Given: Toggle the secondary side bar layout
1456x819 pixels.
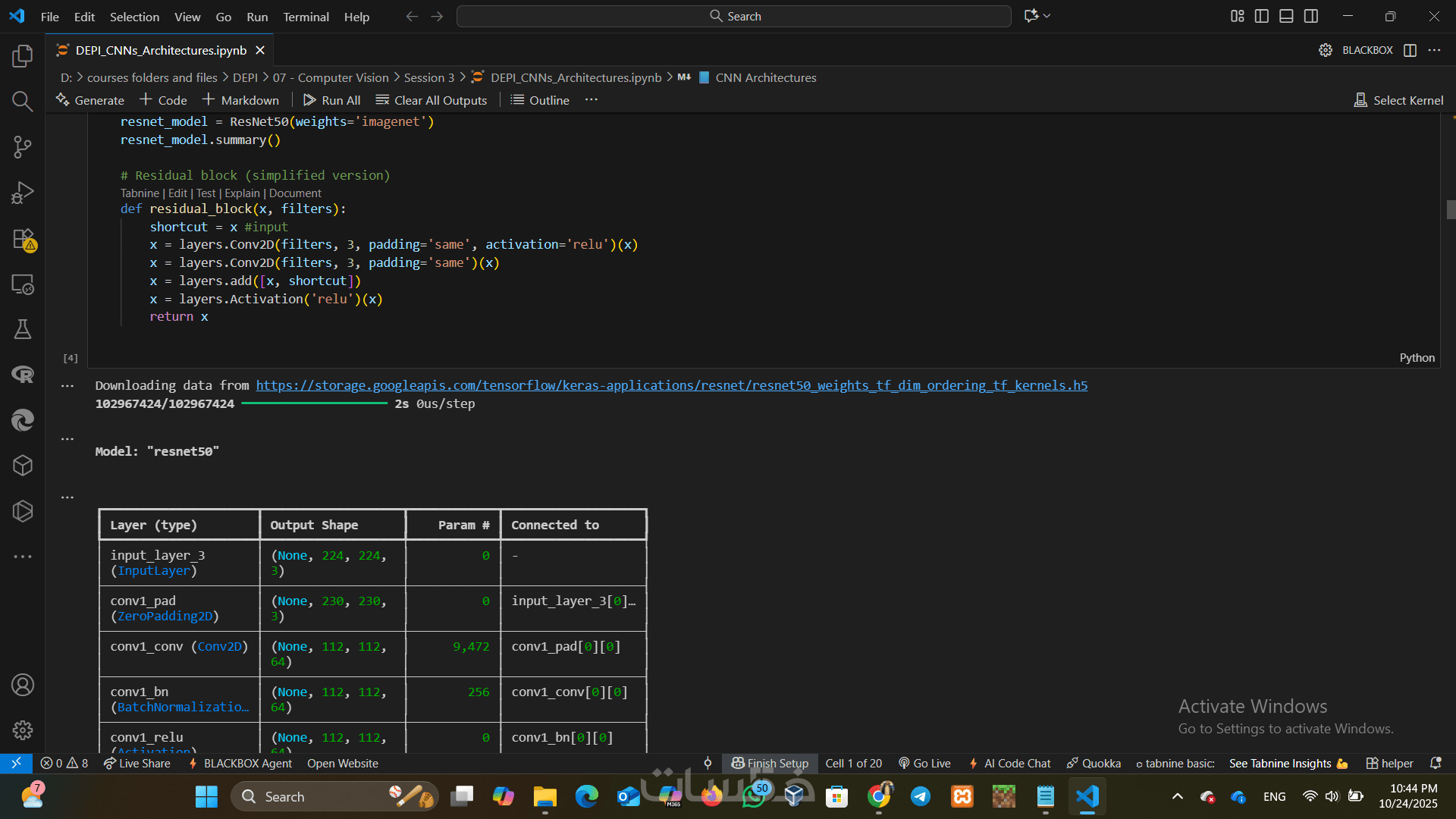Looking at the screenshot, I should pyautogui.click(x=1311, y=16).
